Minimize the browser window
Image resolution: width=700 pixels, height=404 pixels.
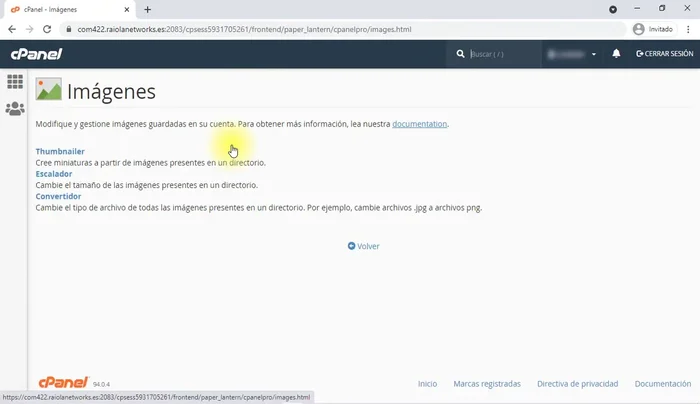[637, 8]
